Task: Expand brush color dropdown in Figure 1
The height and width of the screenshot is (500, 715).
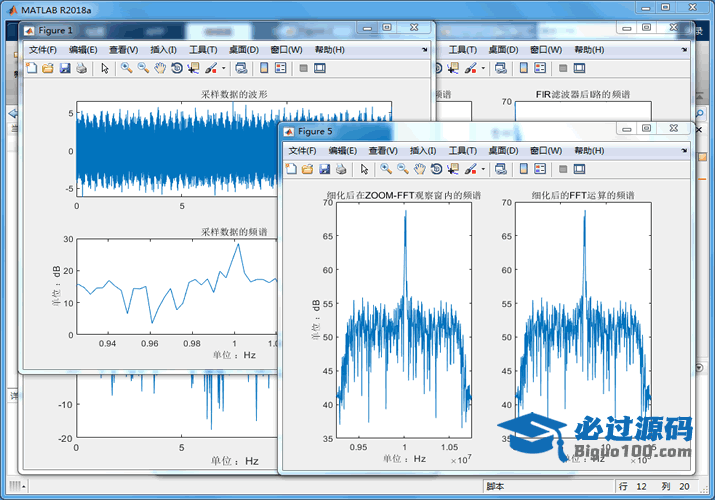Action: tap(223, 68)
